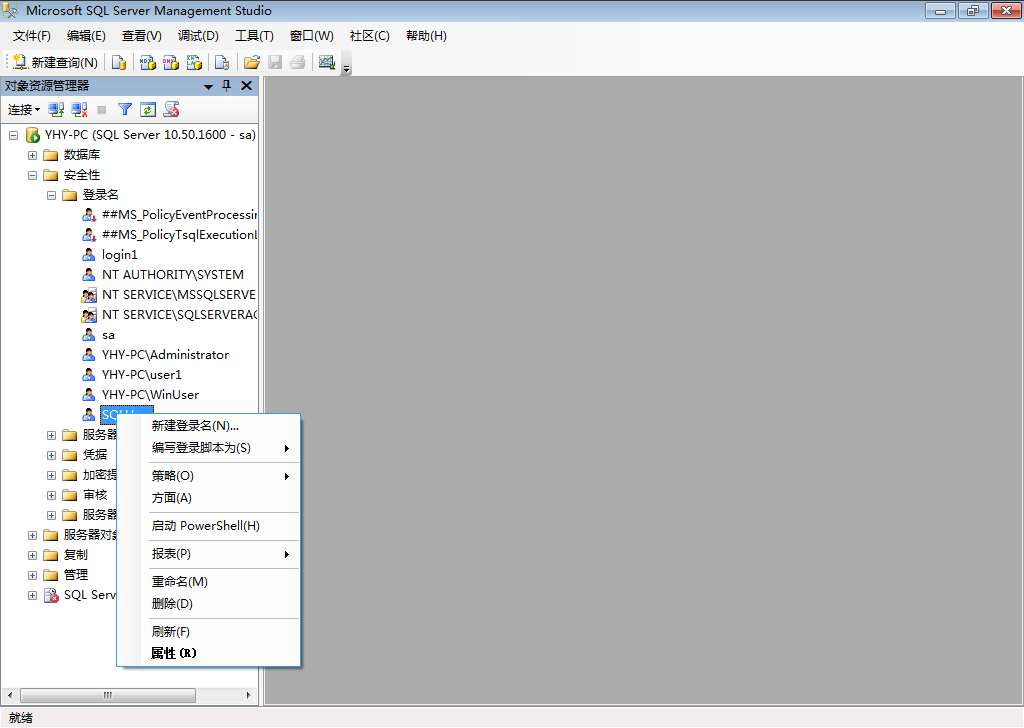Open the 查看(V) menu

tap(142, 36)
